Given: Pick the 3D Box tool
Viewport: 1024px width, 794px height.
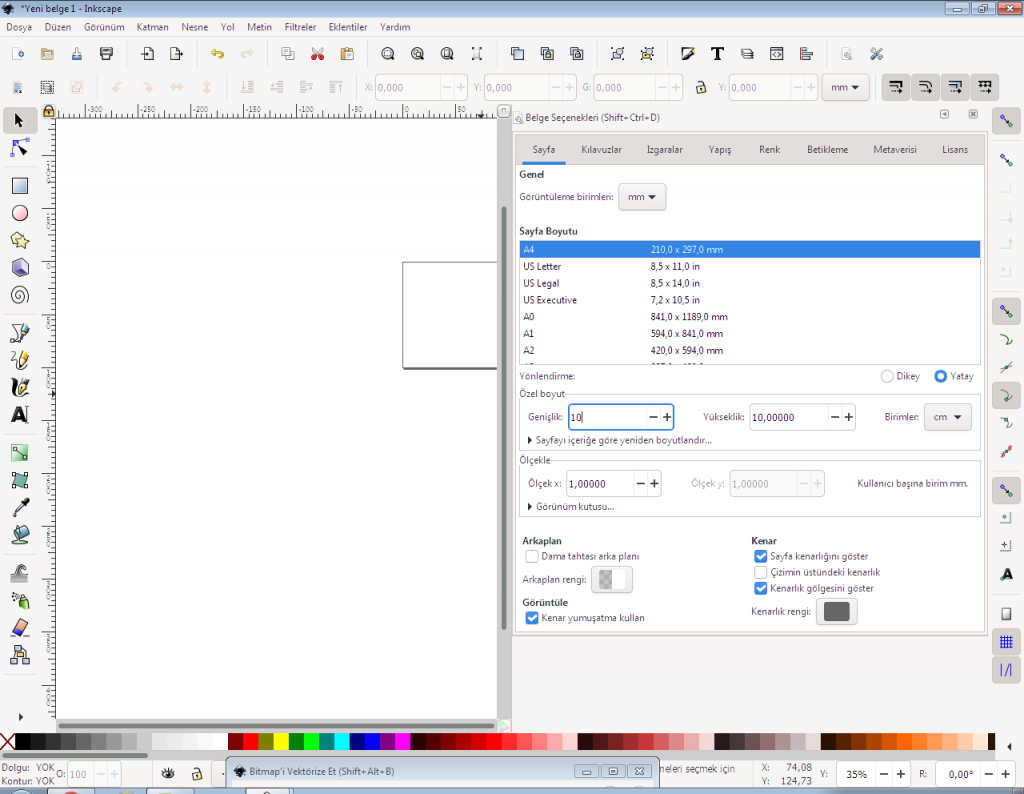Looking at the screenshot, I should [20, 268].
